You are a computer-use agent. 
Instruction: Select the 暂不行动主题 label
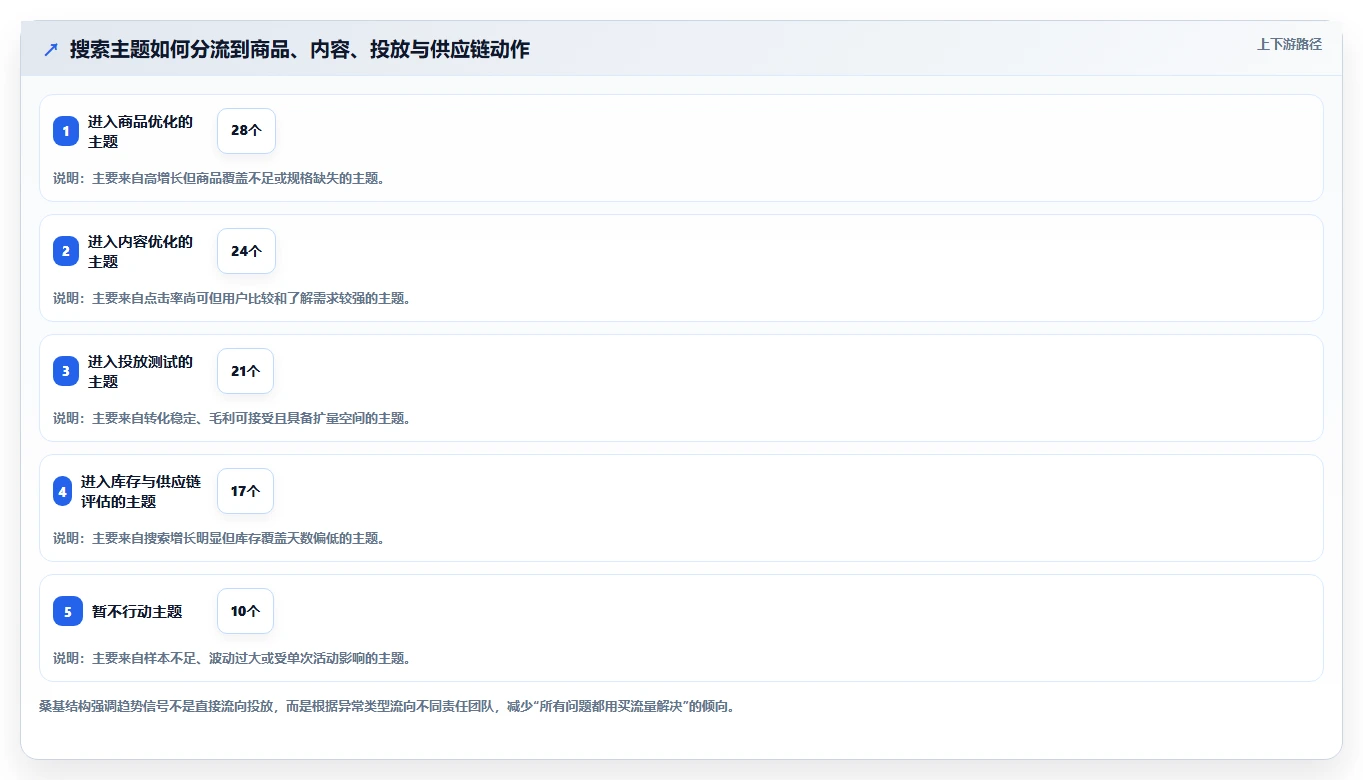point(137,611)
